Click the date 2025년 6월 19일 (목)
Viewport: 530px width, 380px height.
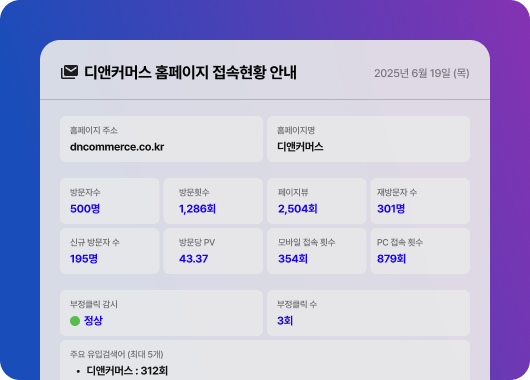421,73
